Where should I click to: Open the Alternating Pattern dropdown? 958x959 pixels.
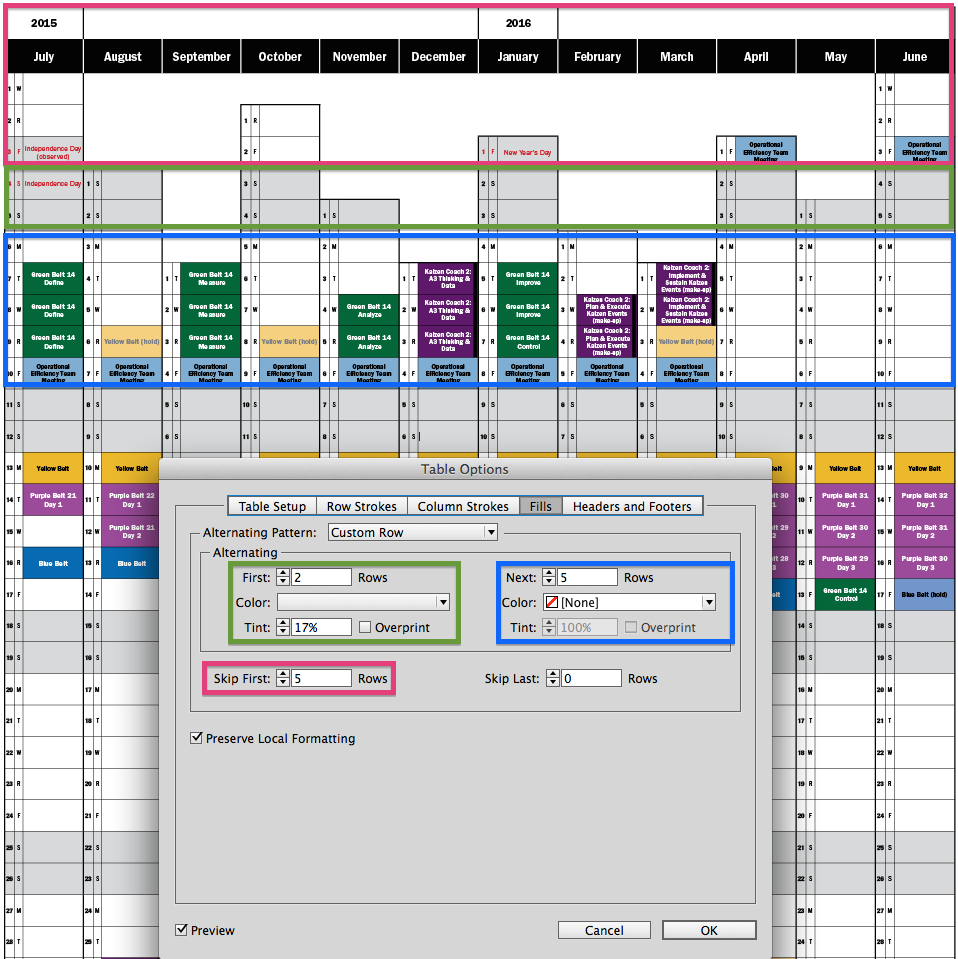[413, 532]
